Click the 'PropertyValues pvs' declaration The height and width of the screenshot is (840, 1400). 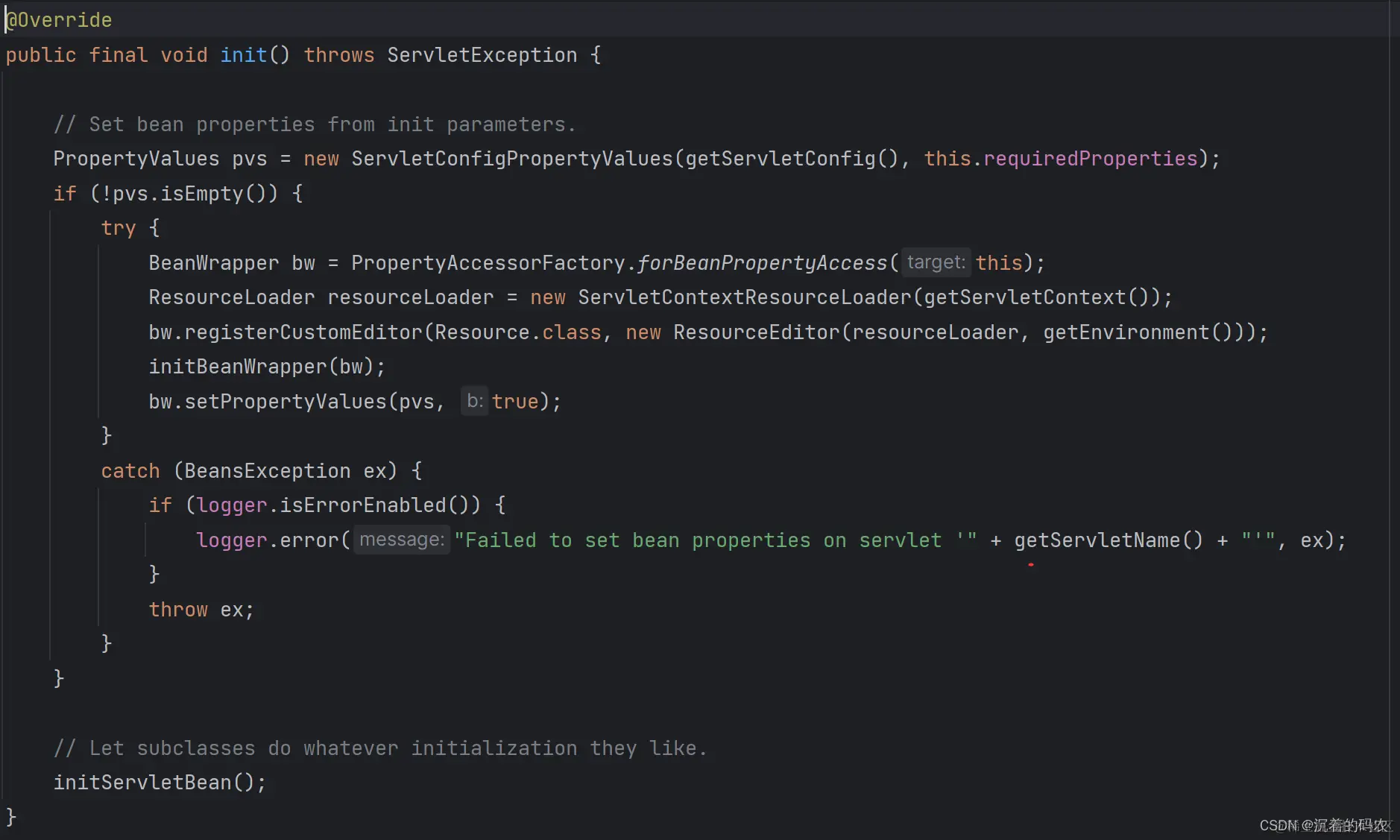[x=160, y=159]
